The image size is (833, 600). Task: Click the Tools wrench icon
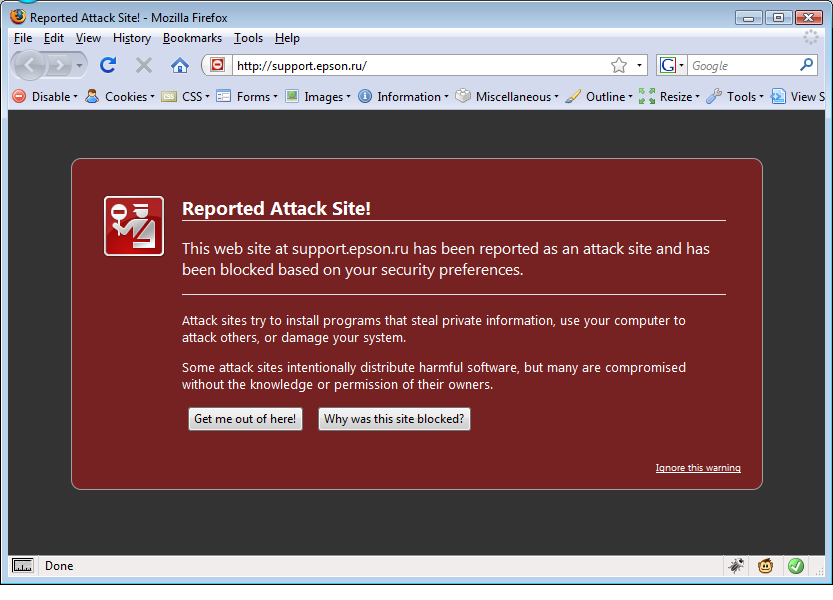714,96
